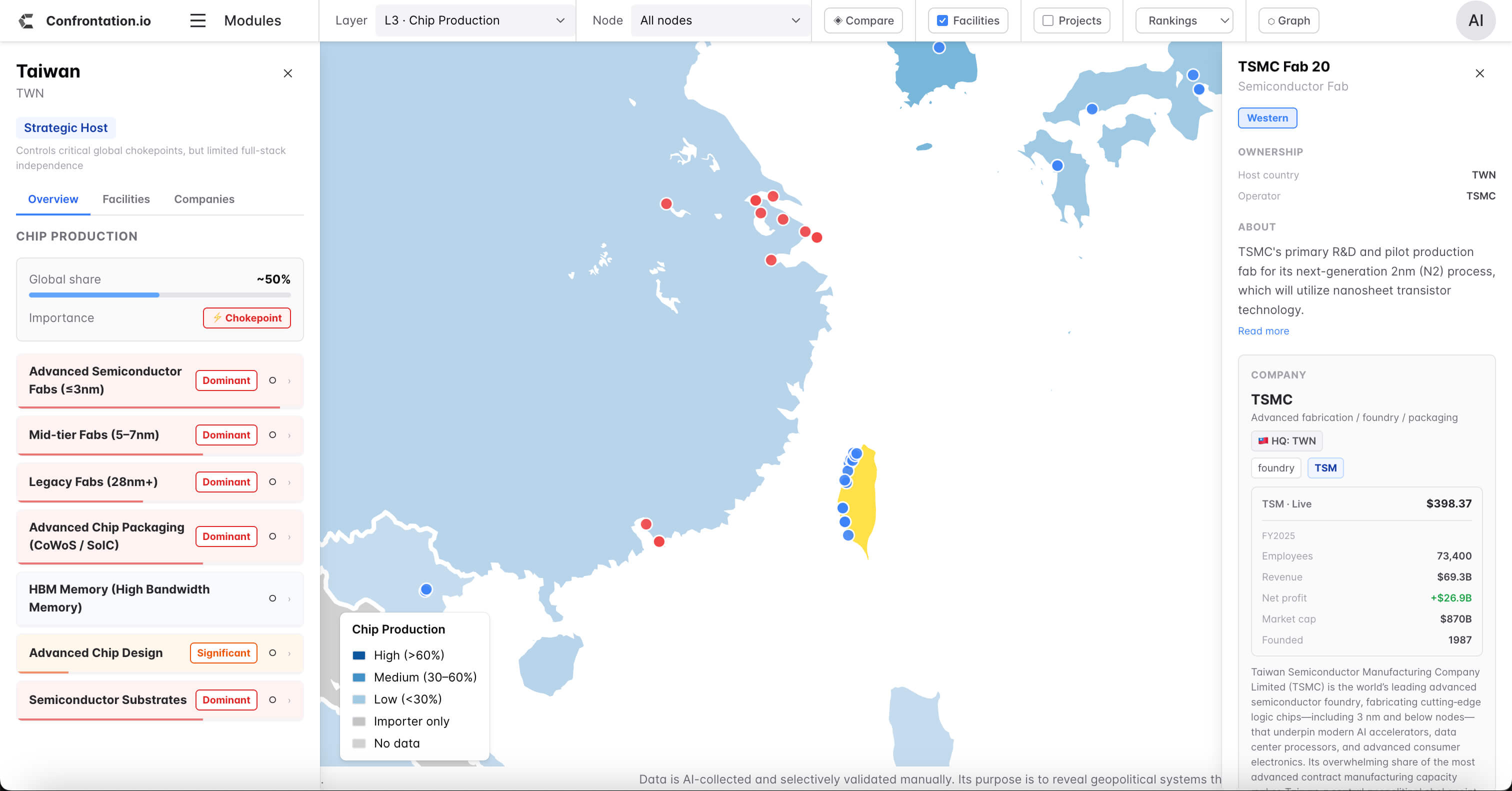Viewport: 1512px width, 791px height.
Task: Click the Medium (30–60%) legend swatch
Action: [x=358, y=677]
